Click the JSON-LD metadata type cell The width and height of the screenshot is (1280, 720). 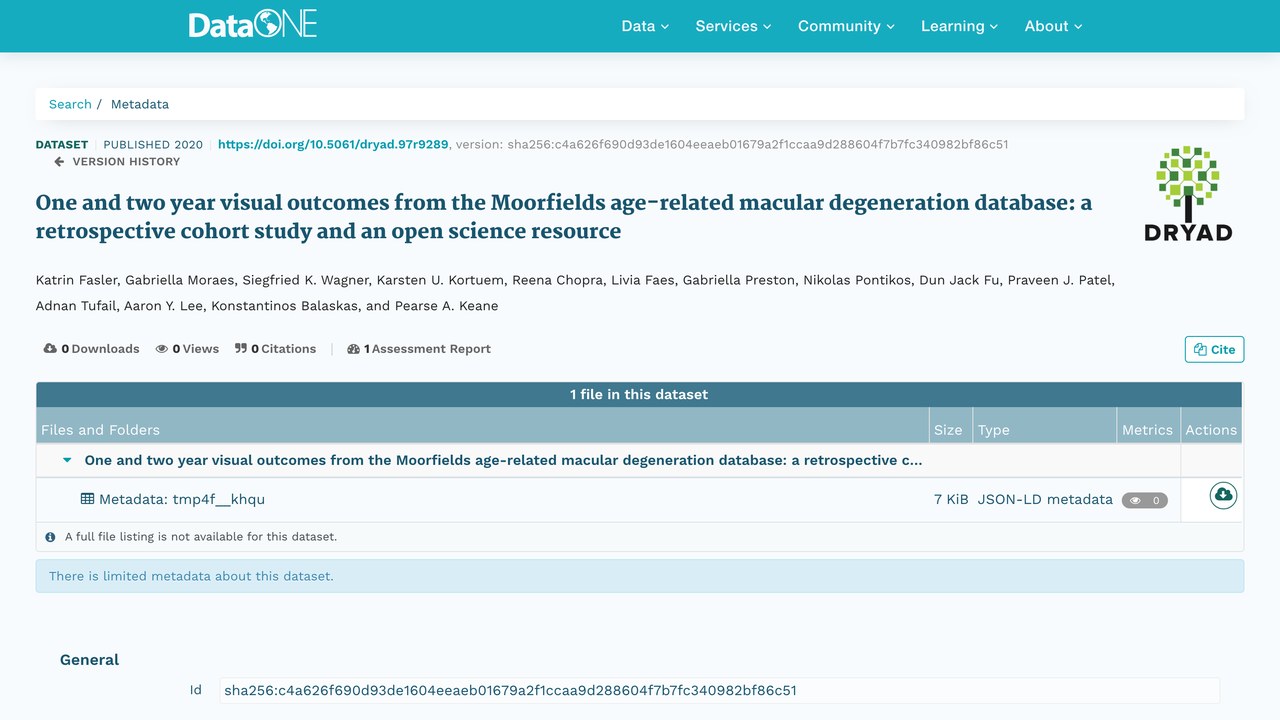1045,499
